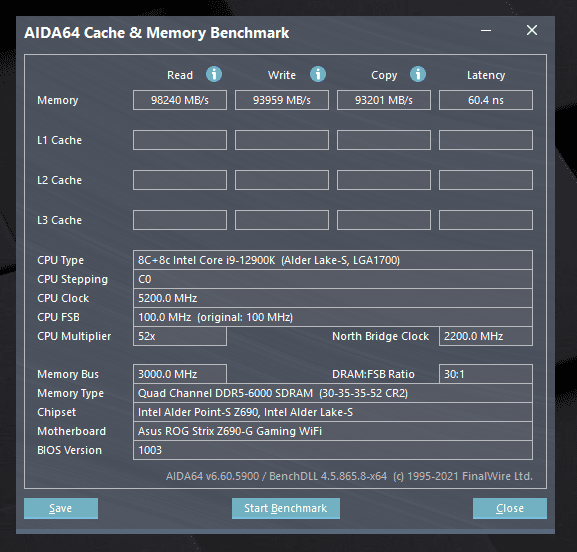The width and height of the screenshot is (577, 552).
Task: Click the BIOS Version value 1003
Action: pyautogui.click(x=333, y=450)
